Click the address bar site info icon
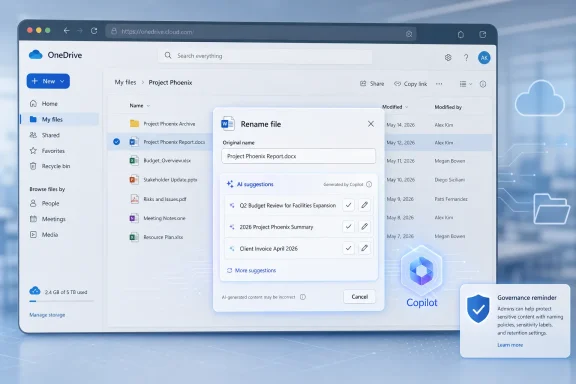576x384 pixels. pyautogui.click(x=114, y=32)
